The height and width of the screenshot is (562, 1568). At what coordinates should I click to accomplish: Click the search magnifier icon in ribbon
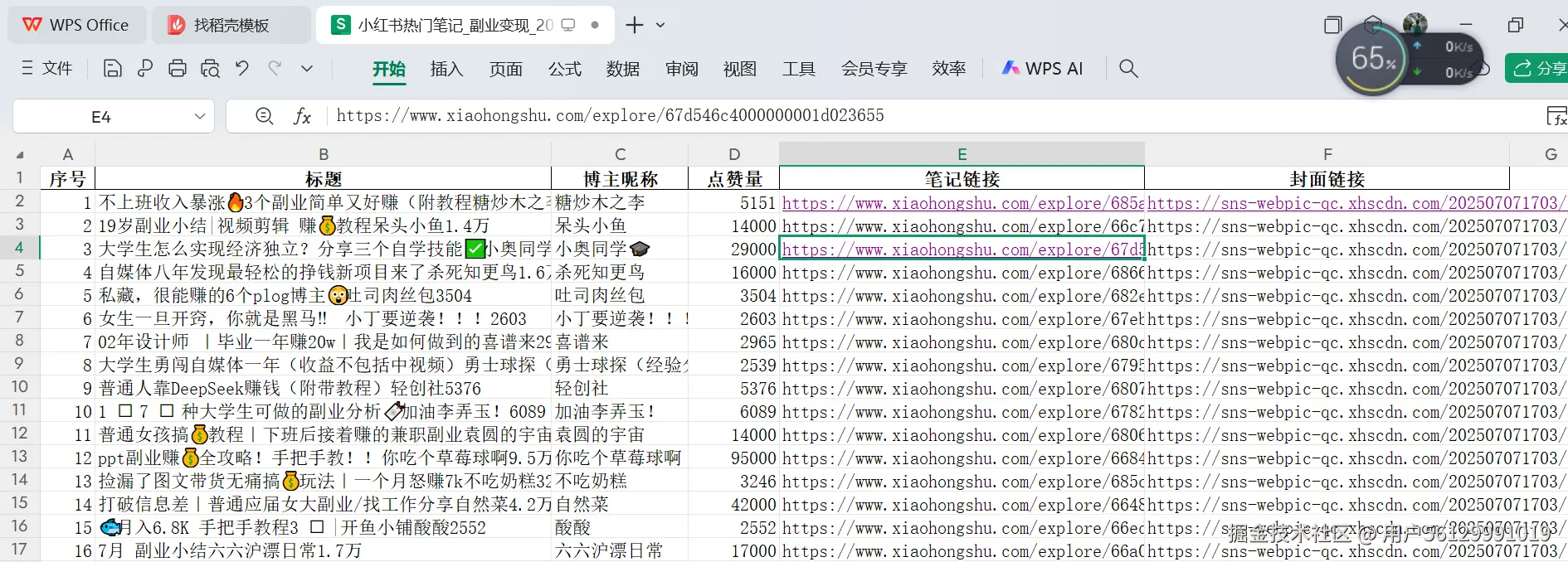tap(1128, 69)
